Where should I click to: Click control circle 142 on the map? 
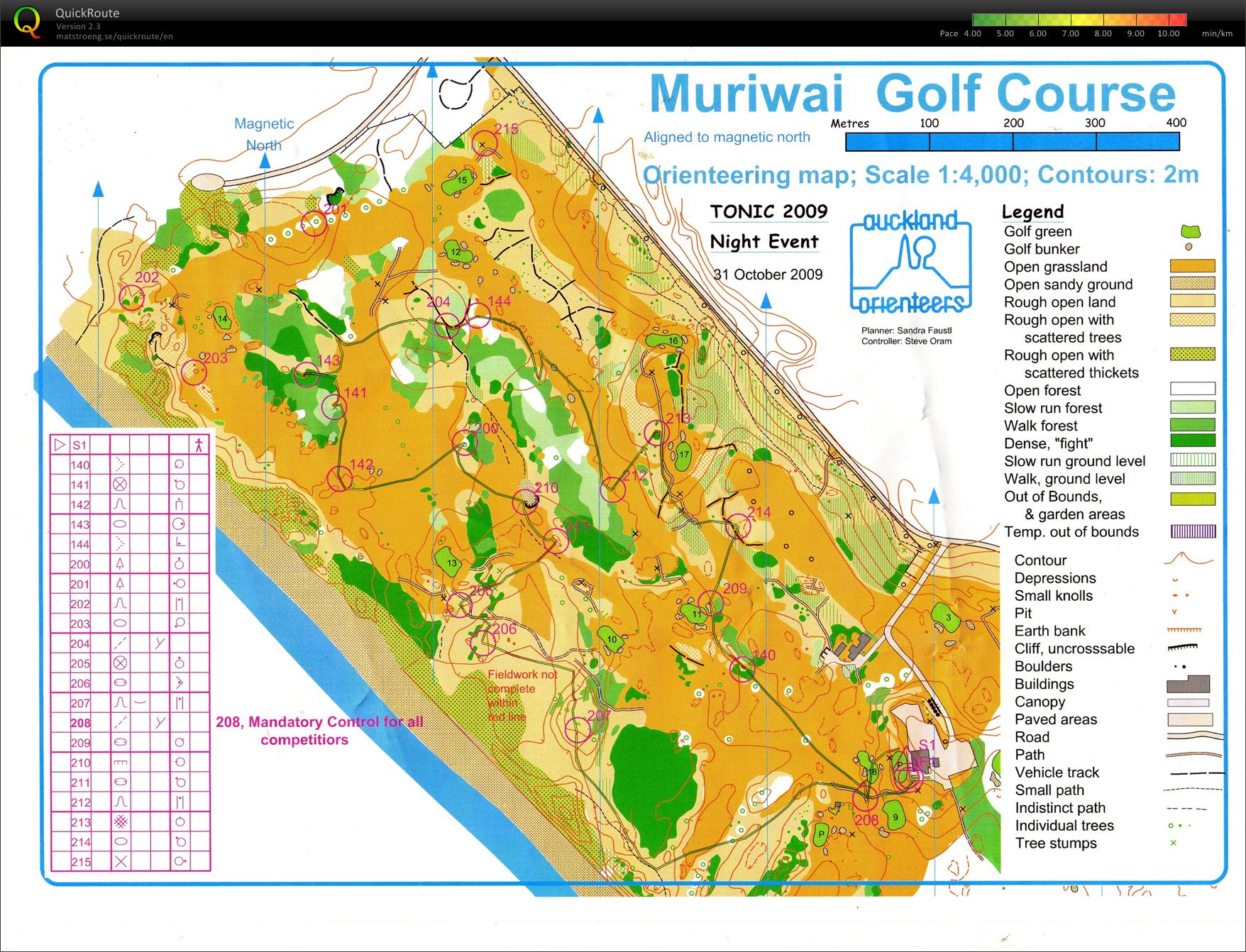[340, 479]
